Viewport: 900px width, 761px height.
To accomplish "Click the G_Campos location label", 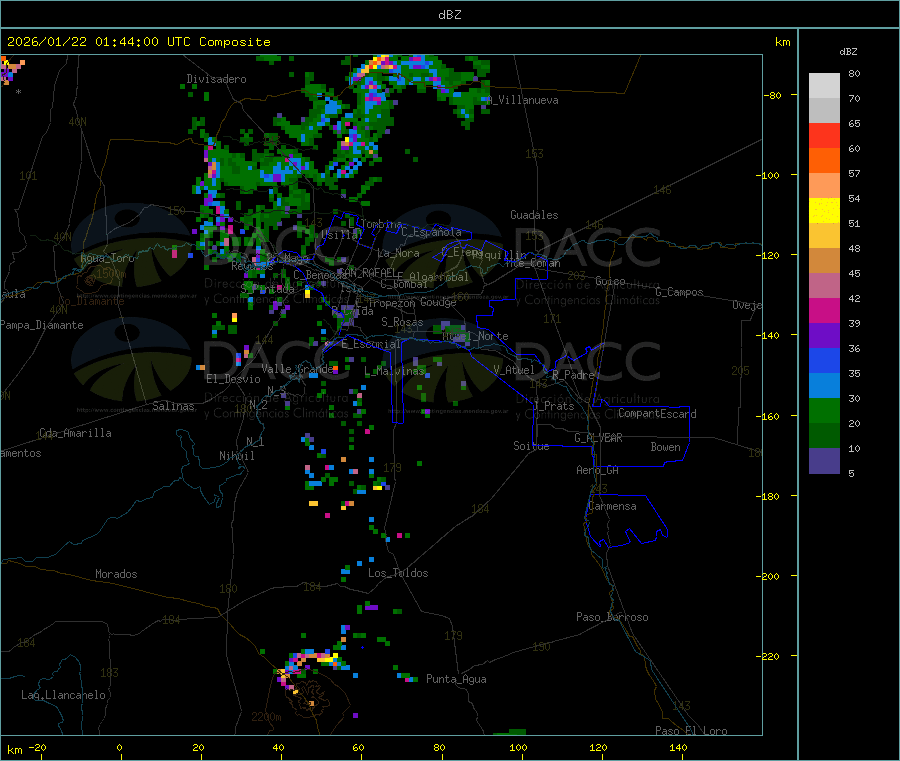I will pyautogui.click(x=680, y=292).
